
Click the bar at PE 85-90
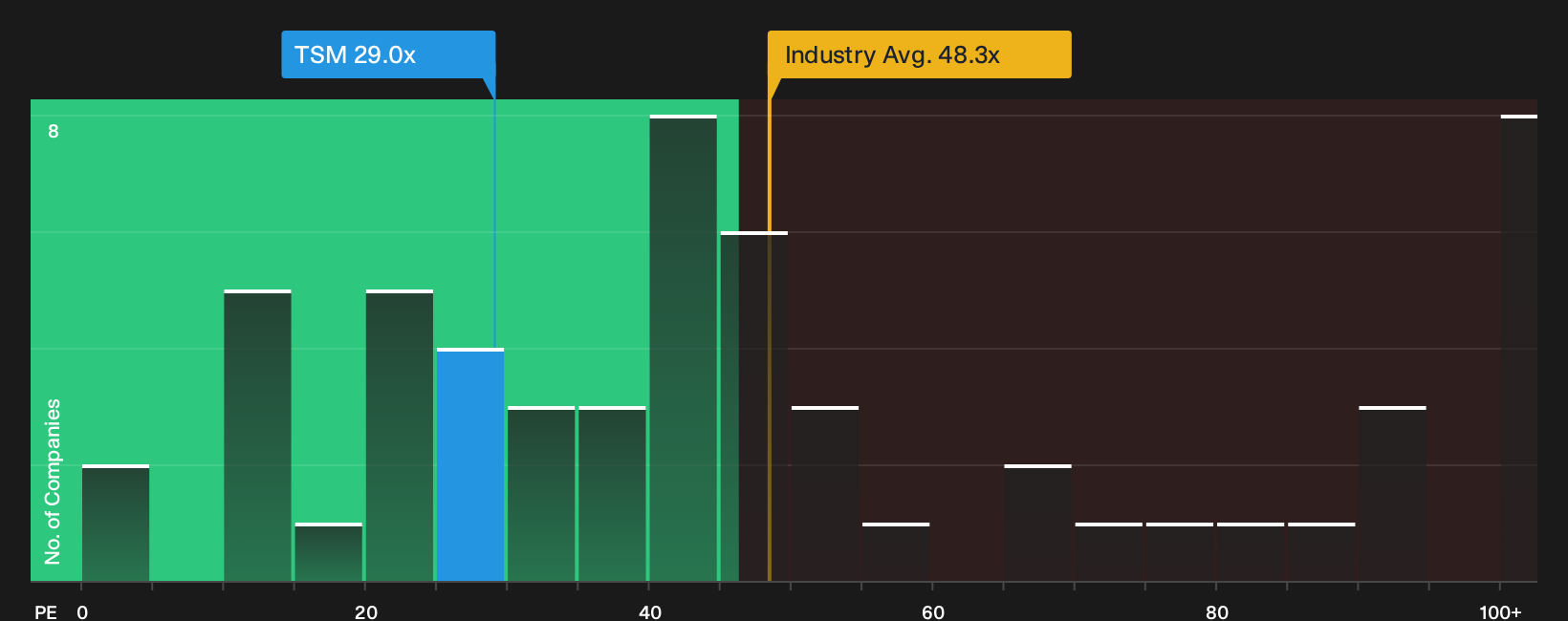point(1321,552)
